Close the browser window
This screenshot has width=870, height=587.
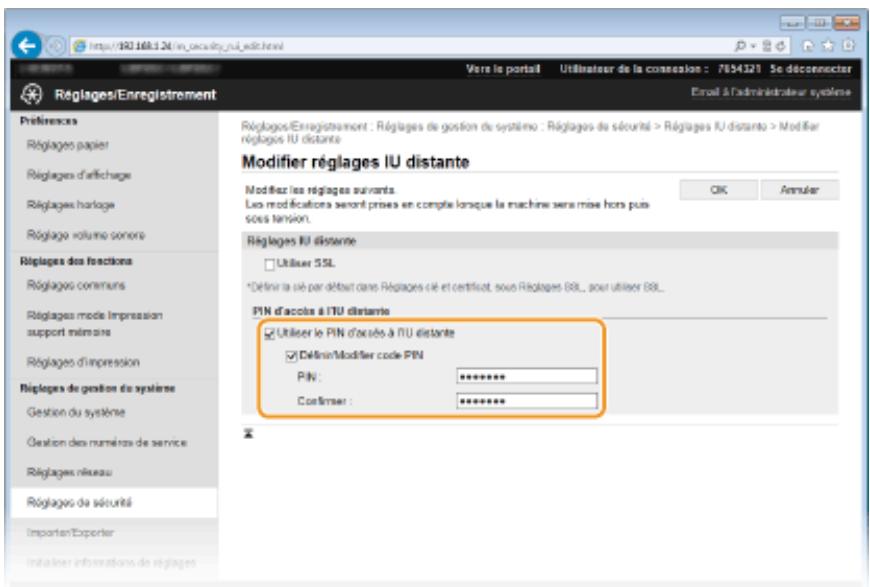pyautogui.click(x=846, y=23)
